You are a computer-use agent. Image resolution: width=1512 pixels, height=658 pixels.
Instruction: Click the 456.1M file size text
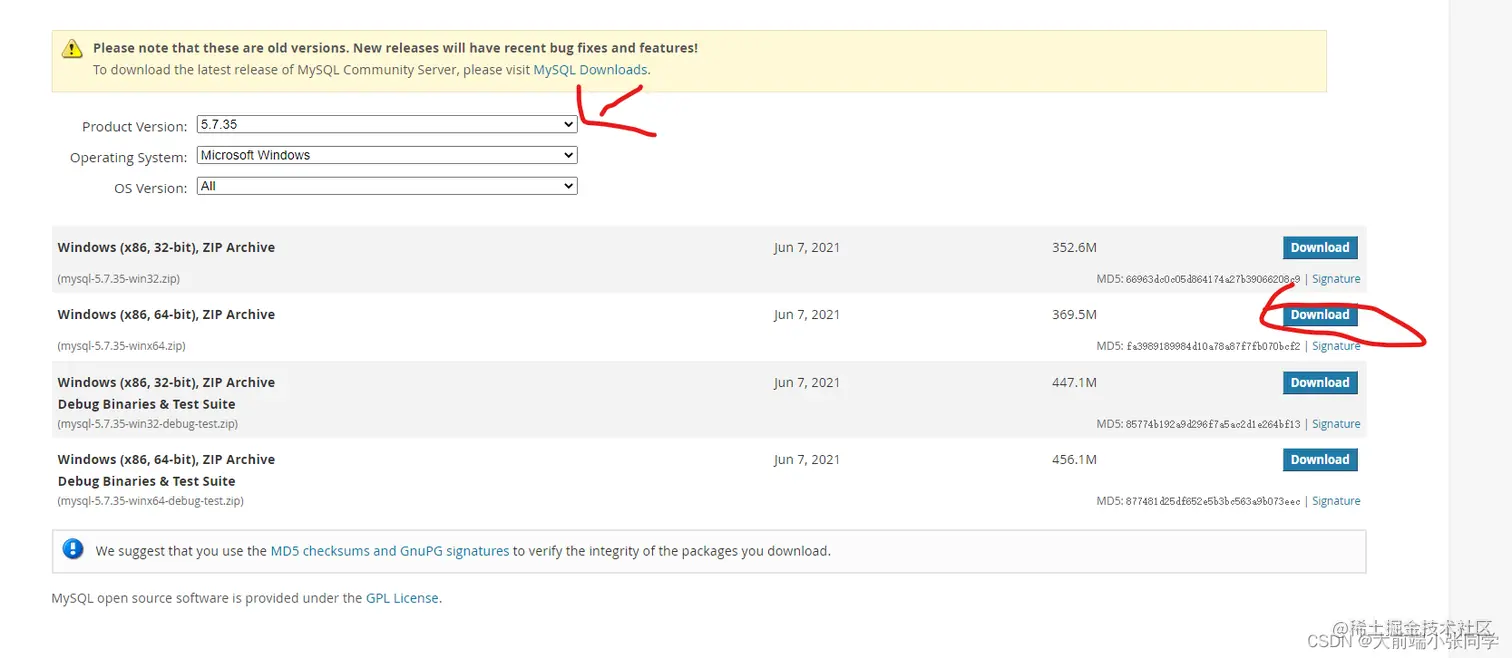coord(1074,460)
